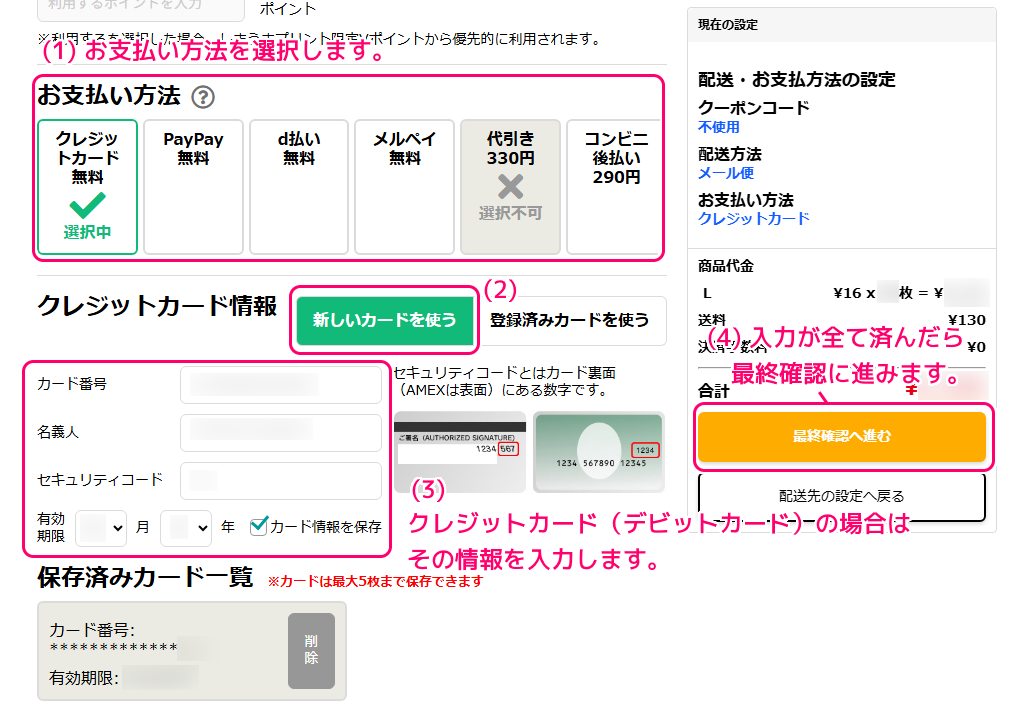
Task: Click 配送先の設定へ戻る button
Action: pyautogui.click(x=841, y=496)
